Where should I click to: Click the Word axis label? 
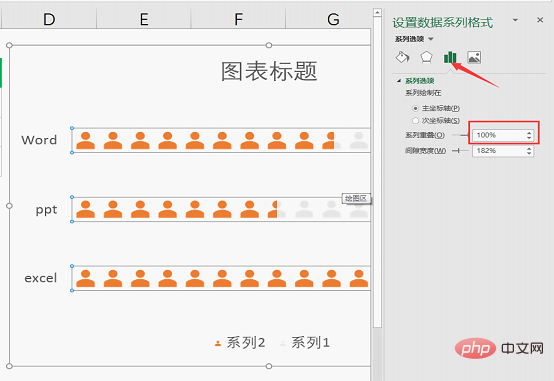coord(39,140)
